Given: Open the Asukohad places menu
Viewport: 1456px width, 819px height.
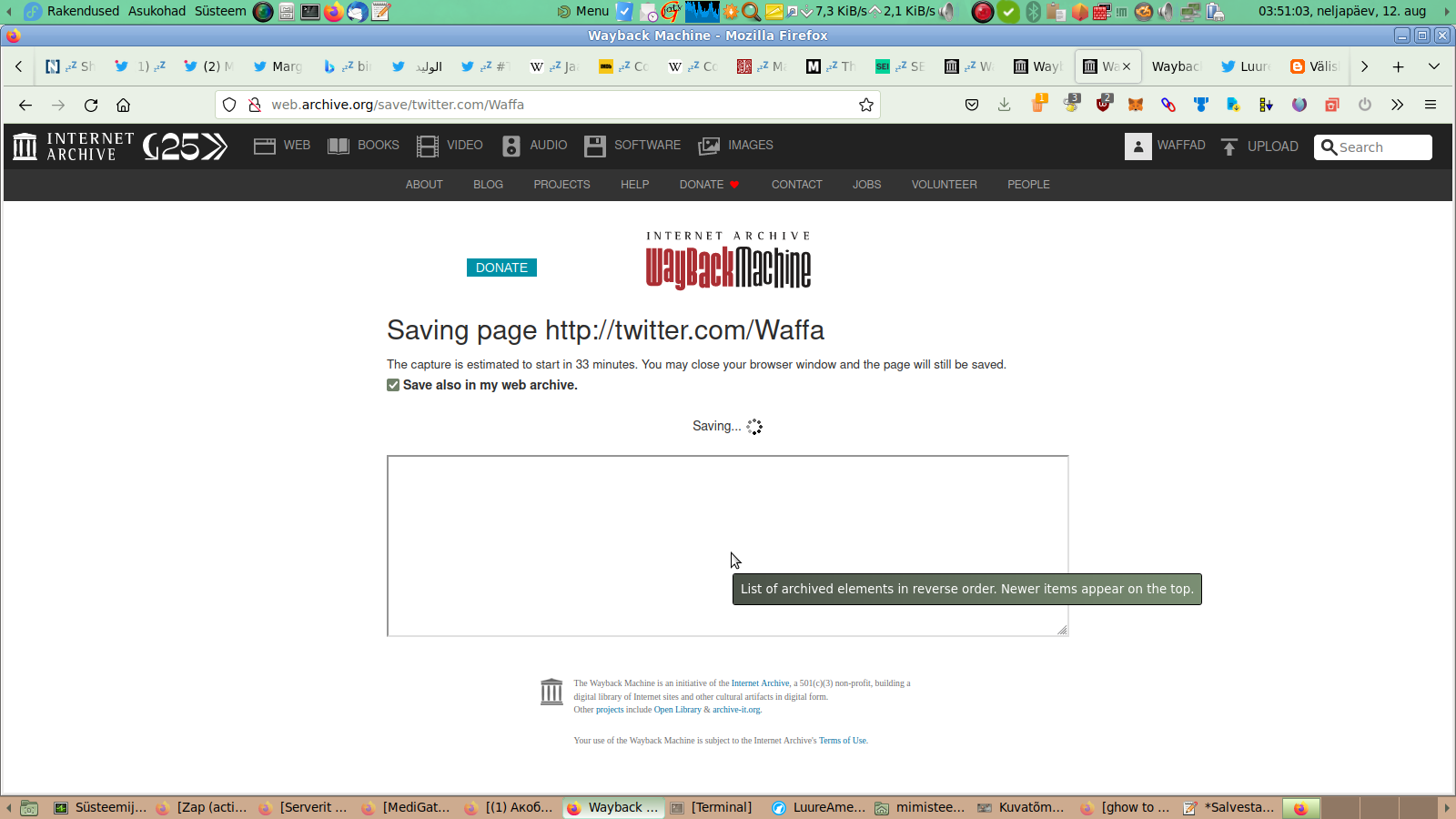Looking at the screenshot, I should 157,11.
